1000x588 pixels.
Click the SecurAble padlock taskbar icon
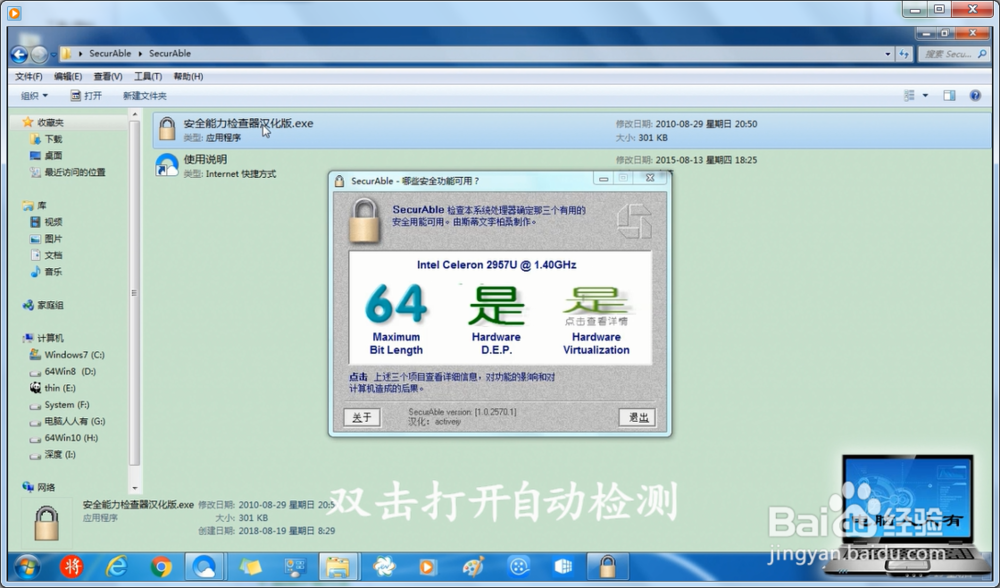pos(607,566)
